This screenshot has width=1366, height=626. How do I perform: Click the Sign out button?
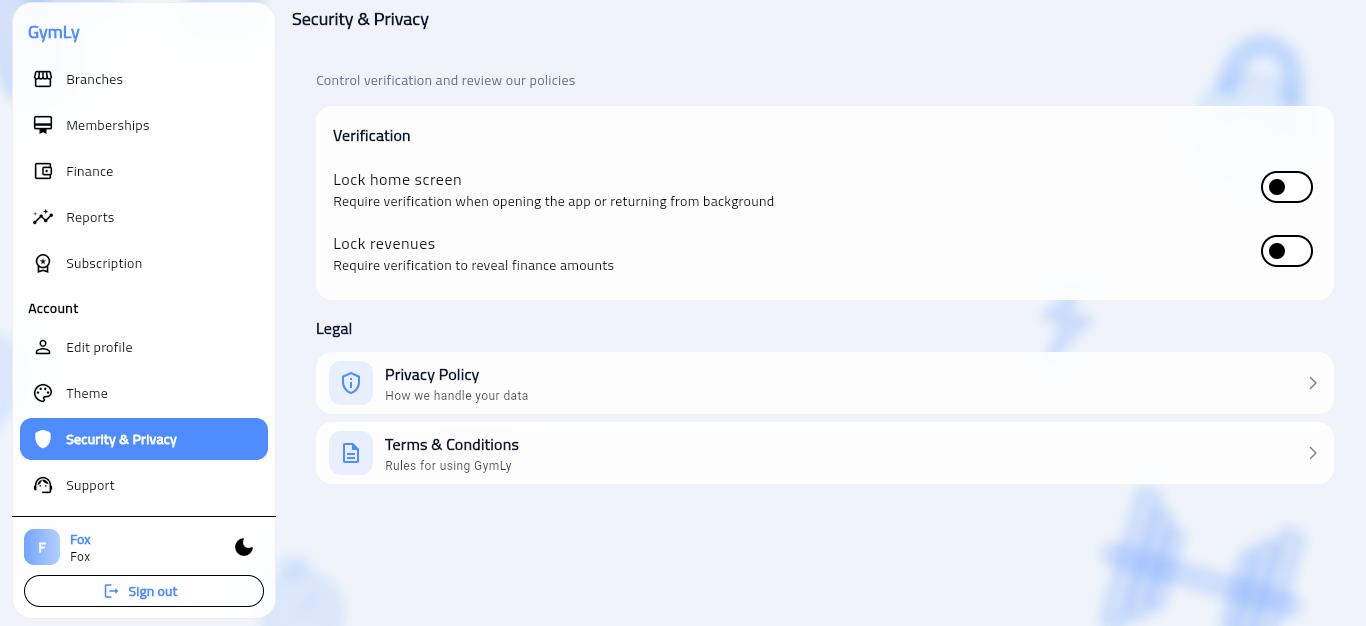point(144,591)
